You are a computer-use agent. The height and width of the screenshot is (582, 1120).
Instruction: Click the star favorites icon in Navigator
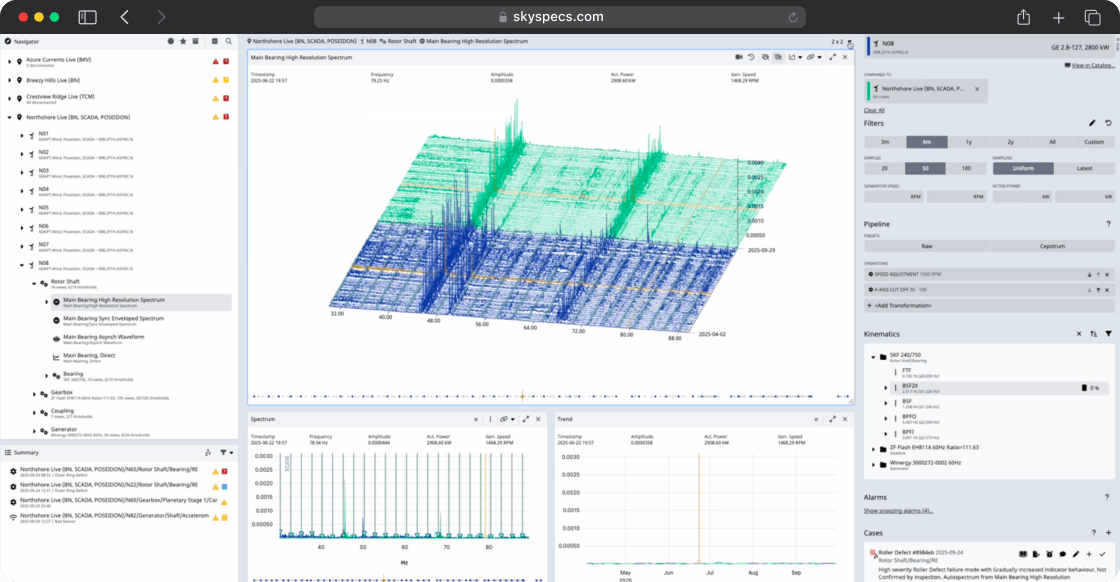[x=183, y=41]
